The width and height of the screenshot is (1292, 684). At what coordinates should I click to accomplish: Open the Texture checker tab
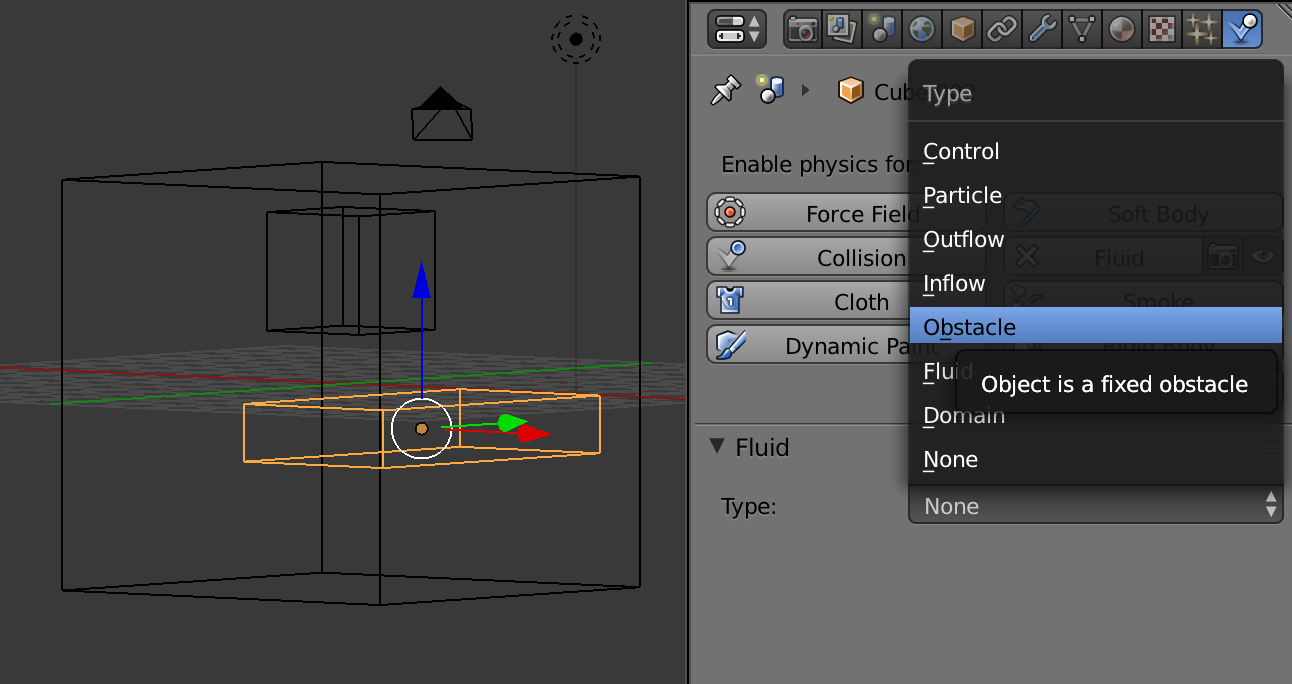point(1162,29)
